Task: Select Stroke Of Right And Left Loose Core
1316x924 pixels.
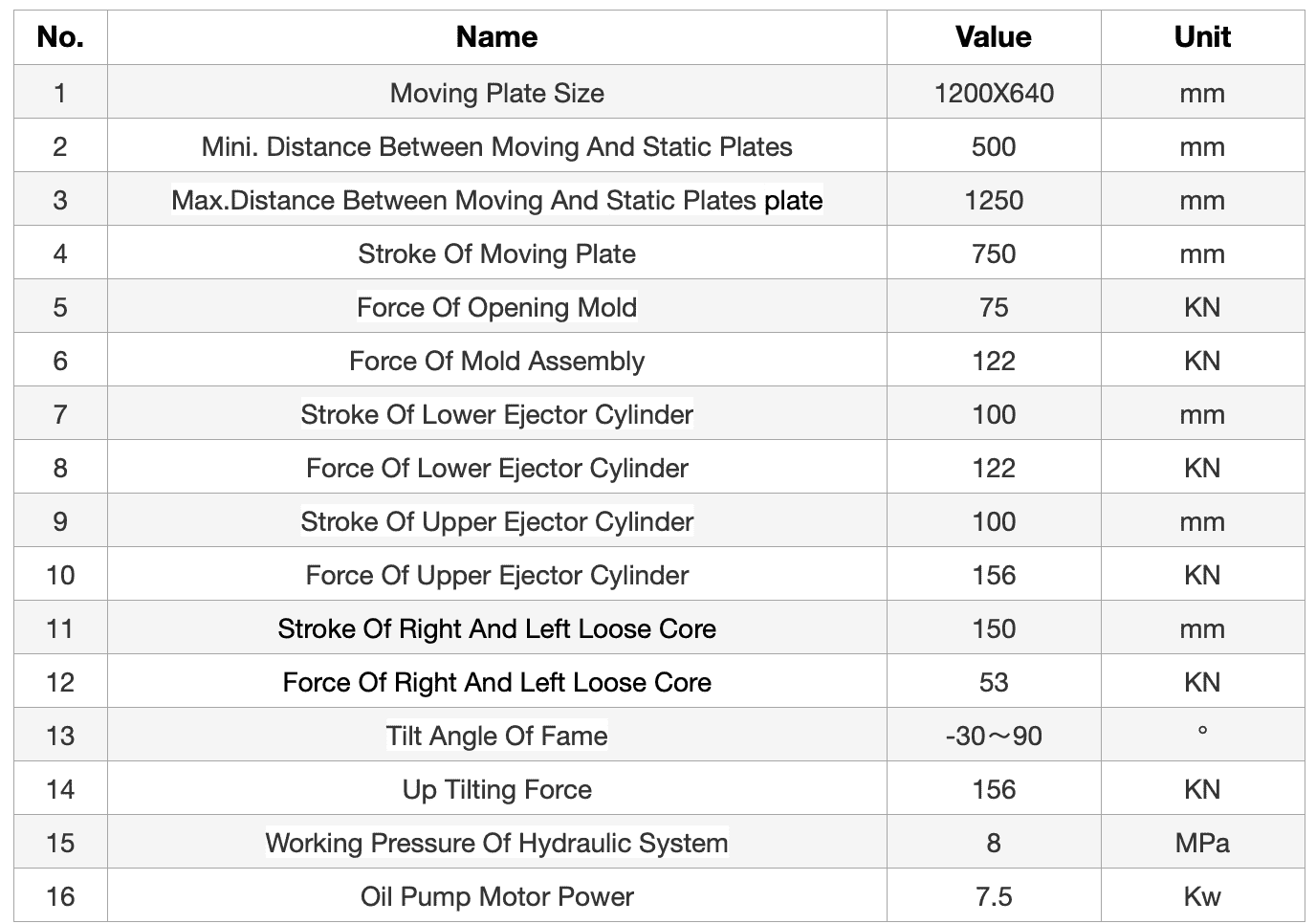Action: tap(496, 628)
